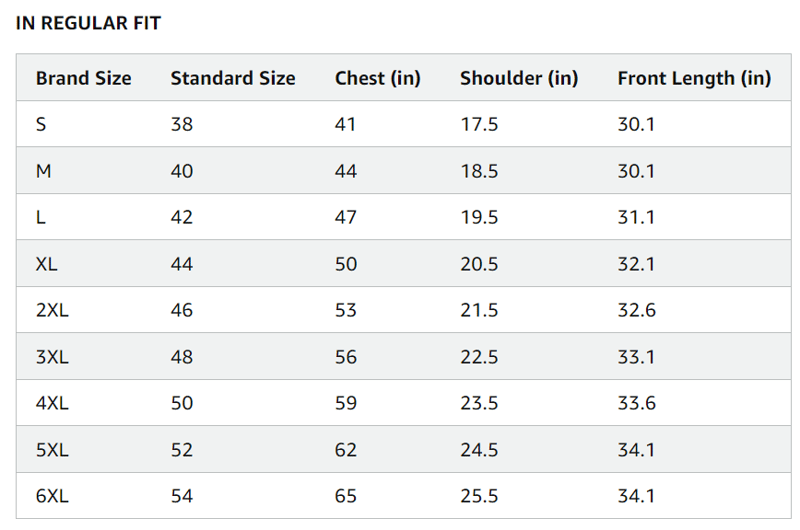Click shoulder value 23.5 for 4XL
This screenshot has height=530, width=800.
coord(479,403)
